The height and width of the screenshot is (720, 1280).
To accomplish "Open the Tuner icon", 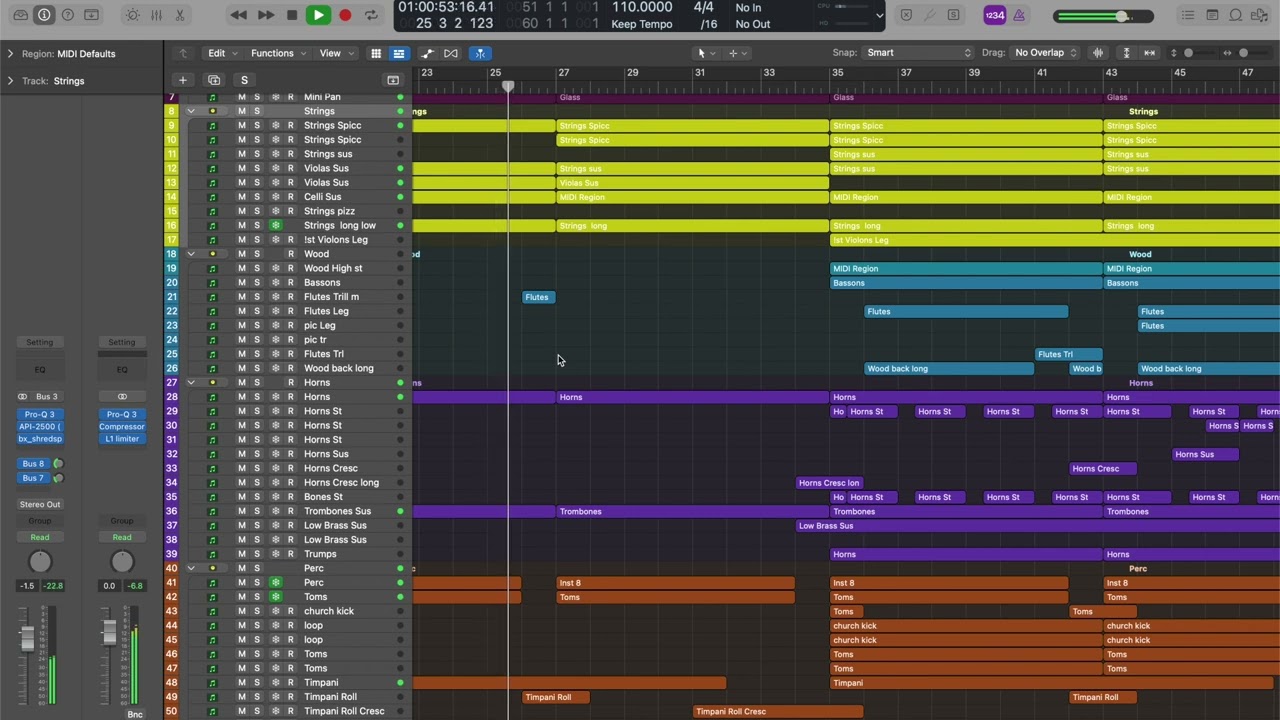I will (930, 15).
